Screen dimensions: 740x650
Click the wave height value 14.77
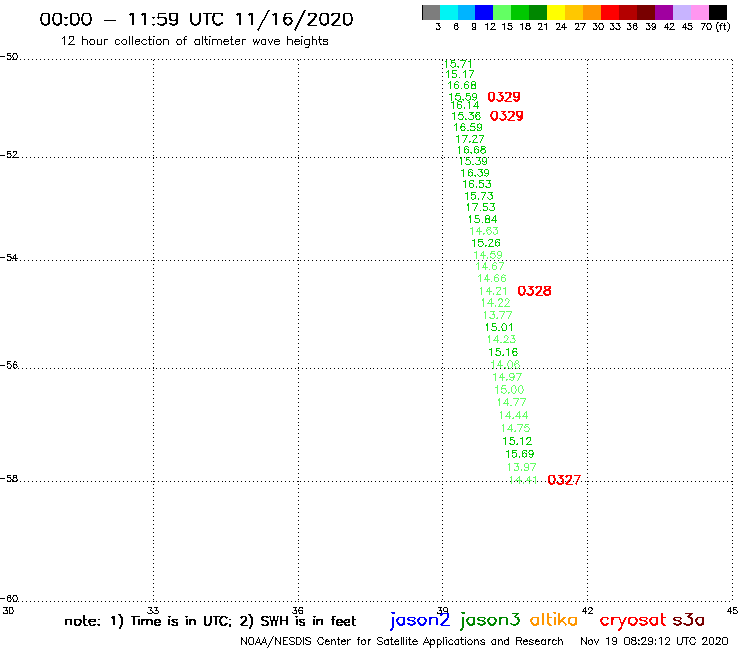click(x=511, y=403)
